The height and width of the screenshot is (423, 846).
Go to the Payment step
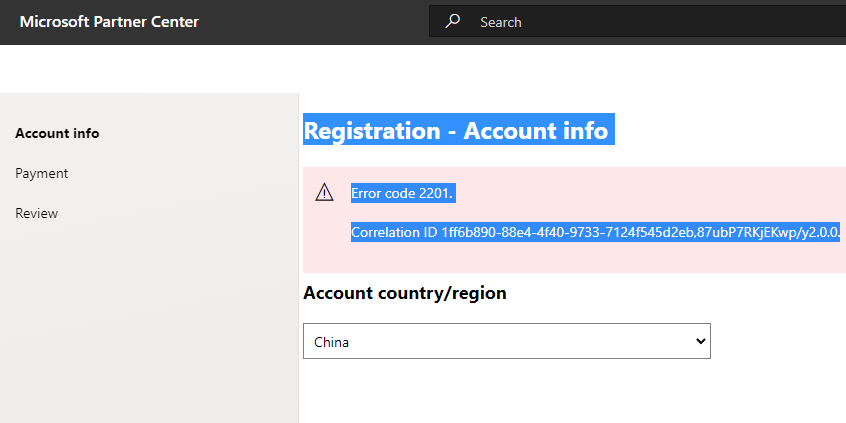(42, 173)
